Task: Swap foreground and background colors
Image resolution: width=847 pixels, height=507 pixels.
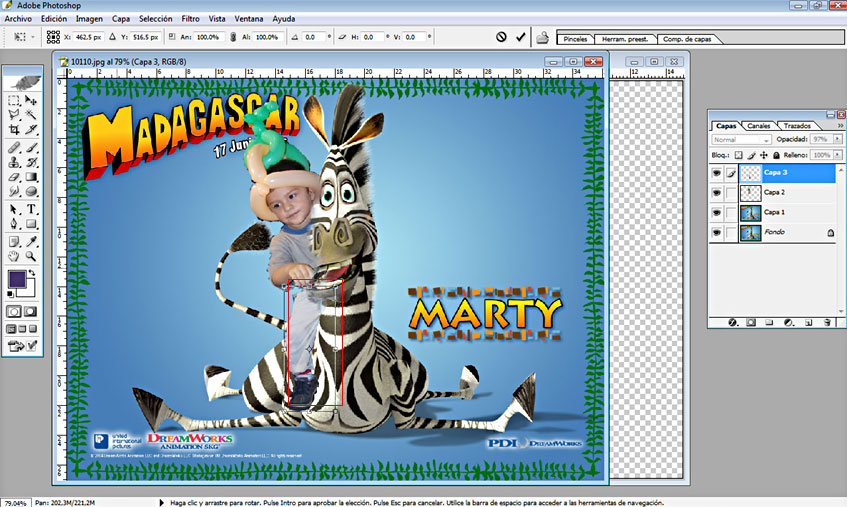Action: point(32,273)
